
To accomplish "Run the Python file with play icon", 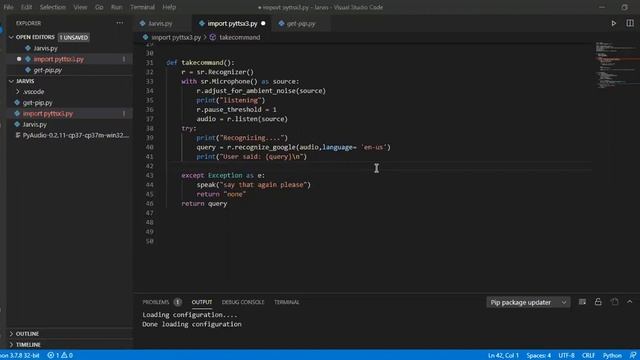I will point(613,24).
